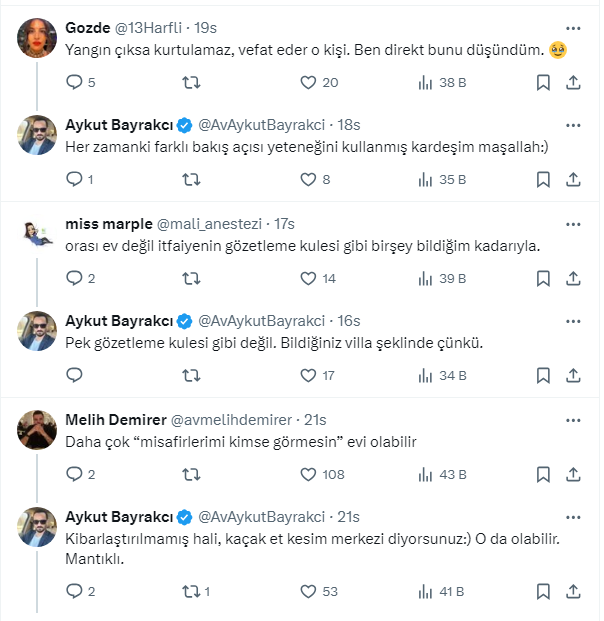Reply to Gozde's tweet about the fire
Screen dimensions: 604x621
pyautogui.click(x=73, y=84)
